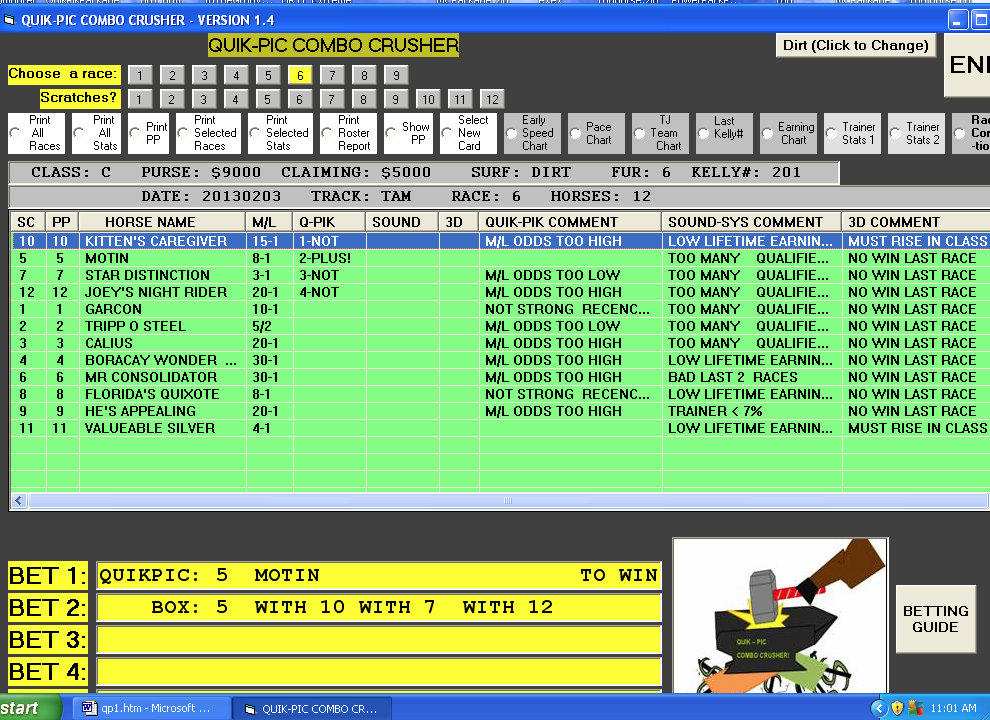990x720 pixels.
Task: Select the Print All Races radio button
Action: click(x=15, y=133)
